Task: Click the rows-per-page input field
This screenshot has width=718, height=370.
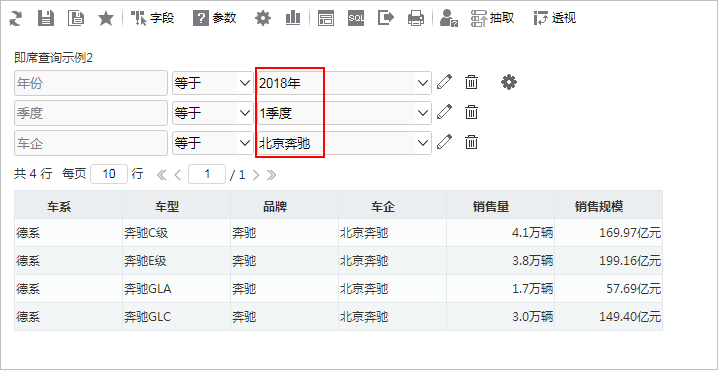Action: [109, 174]
